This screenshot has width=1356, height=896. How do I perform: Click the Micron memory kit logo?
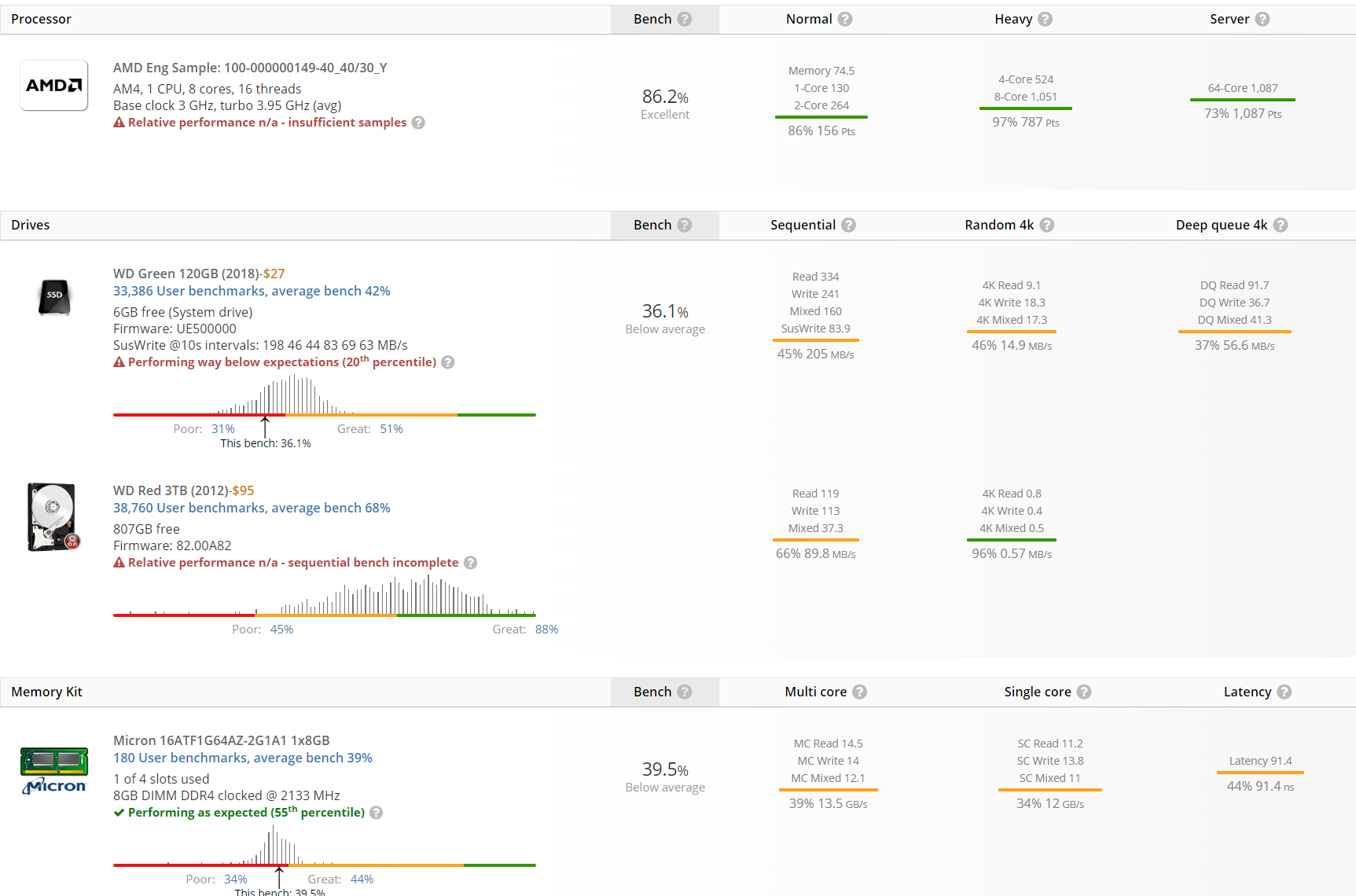pyautogui.click(x=53, y=770)
